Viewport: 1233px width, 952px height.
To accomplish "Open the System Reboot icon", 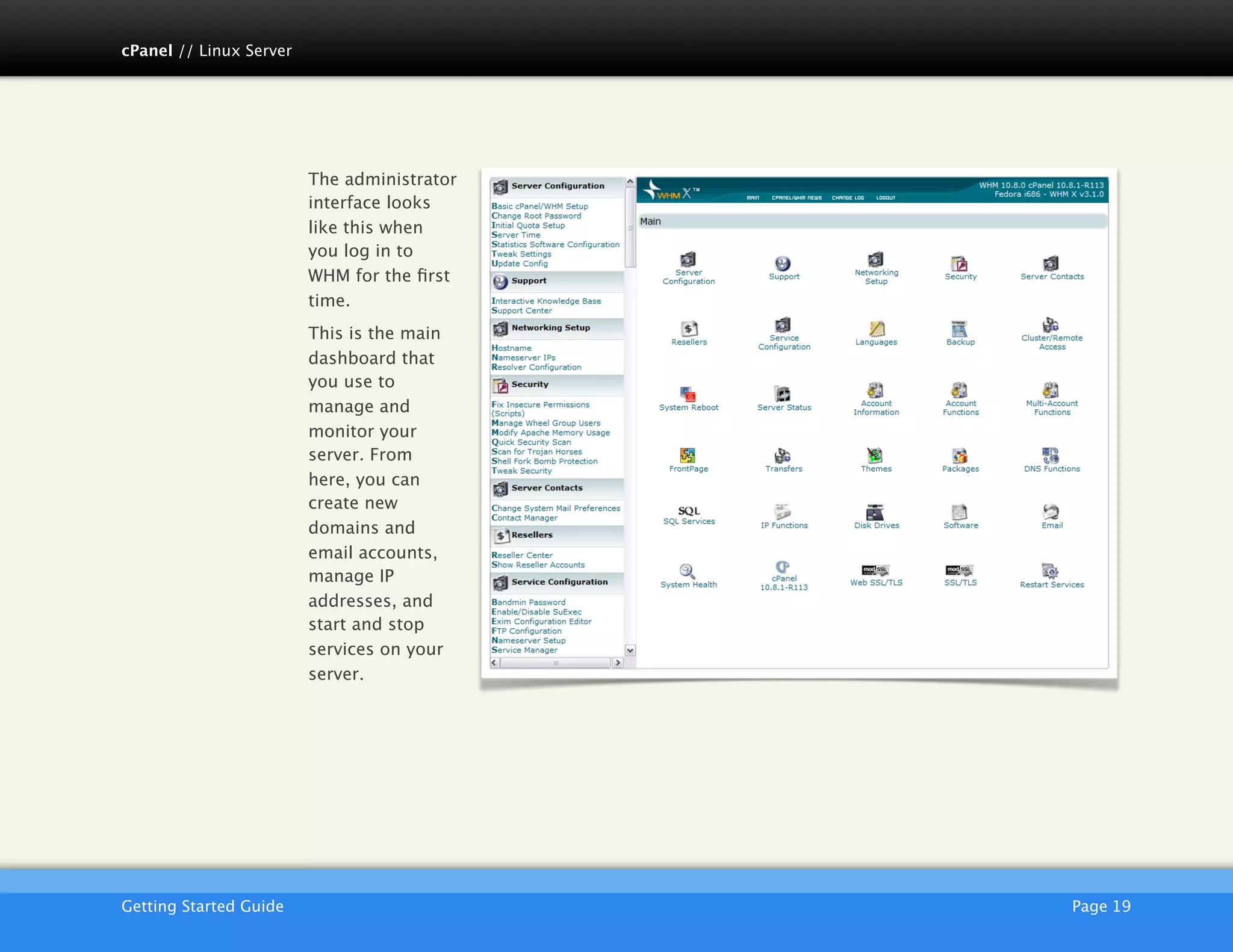I will click(x=688, y=395).
